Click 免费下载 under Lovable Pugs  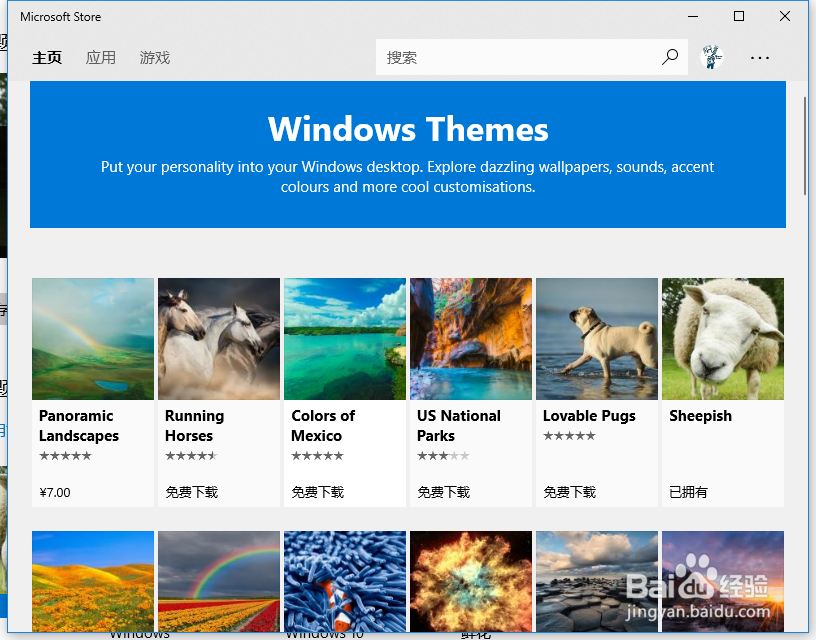(x=569, y=492)
